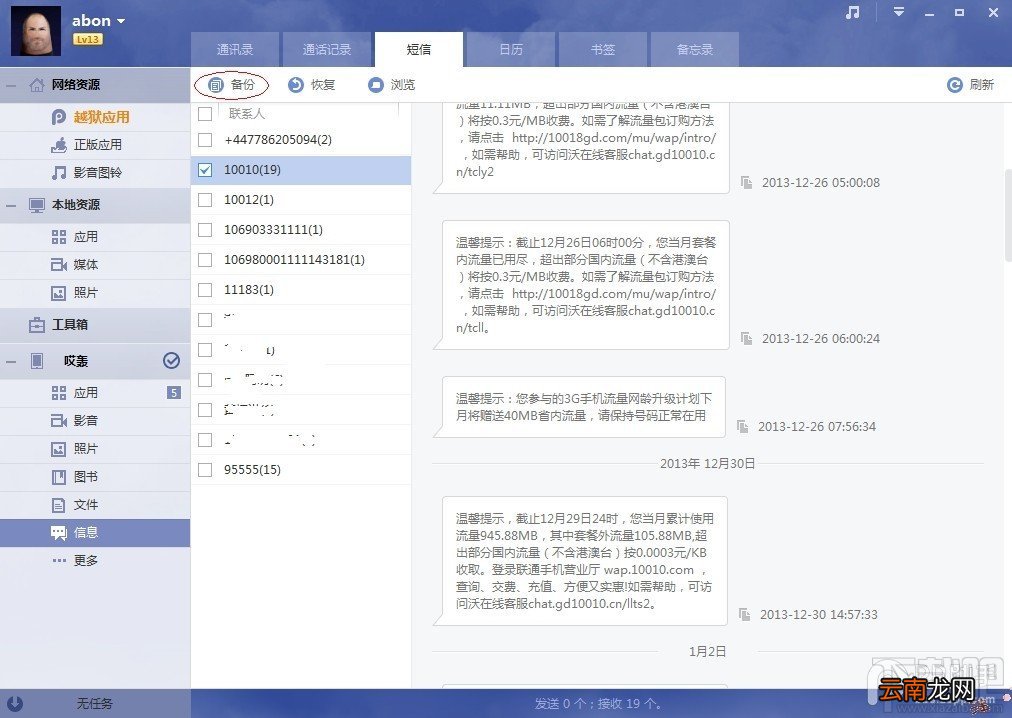Uncheck the 10010(19) contact checkbox
The height and width of the screenshot is (718, 1012).
[x=205, y=170]
